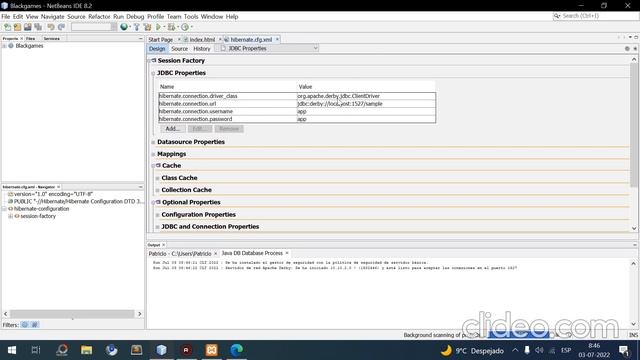
Task: Open the Profile Project dropdown arrow
Action: 191,27
